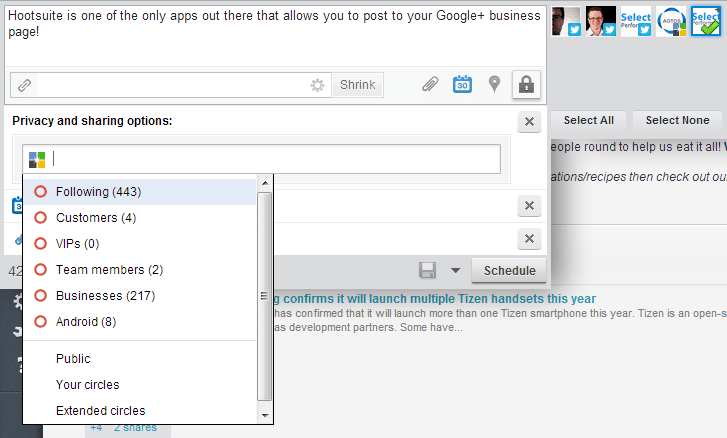
Task: Click the Select All button
Action: tap(588, 121)
